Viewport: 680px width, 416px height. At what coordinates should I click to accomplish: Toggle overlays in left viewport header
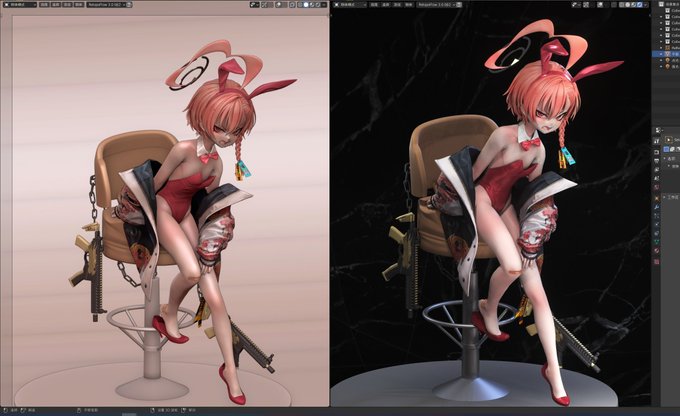pyautogui.click(x=278, y=4)
